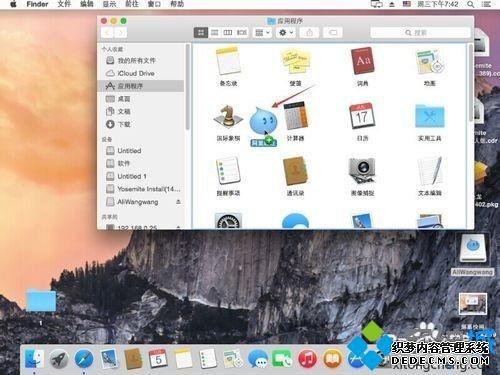Select the 图像捕捉 Image Capture app icon

pyautogui.click(x=362, y=171)
